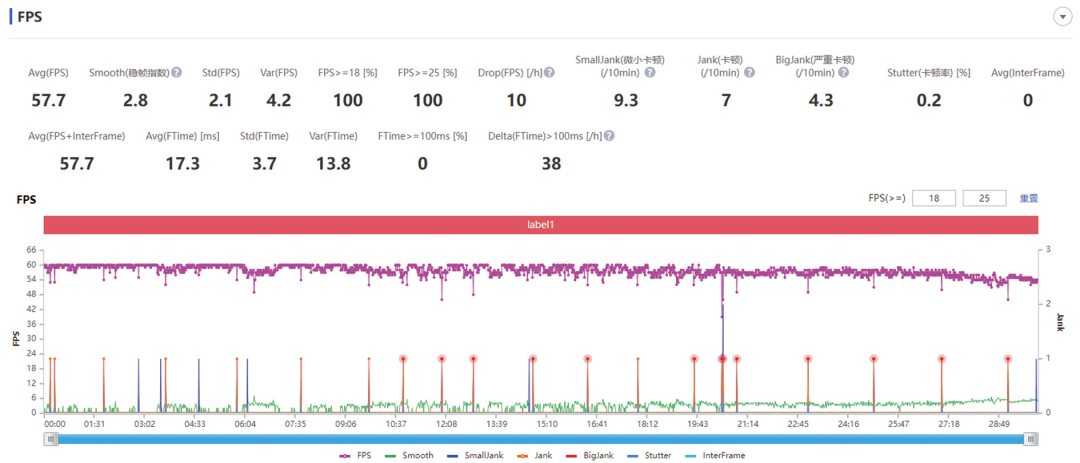Click the Std(FPS) value 2.1

coord(220,101)
